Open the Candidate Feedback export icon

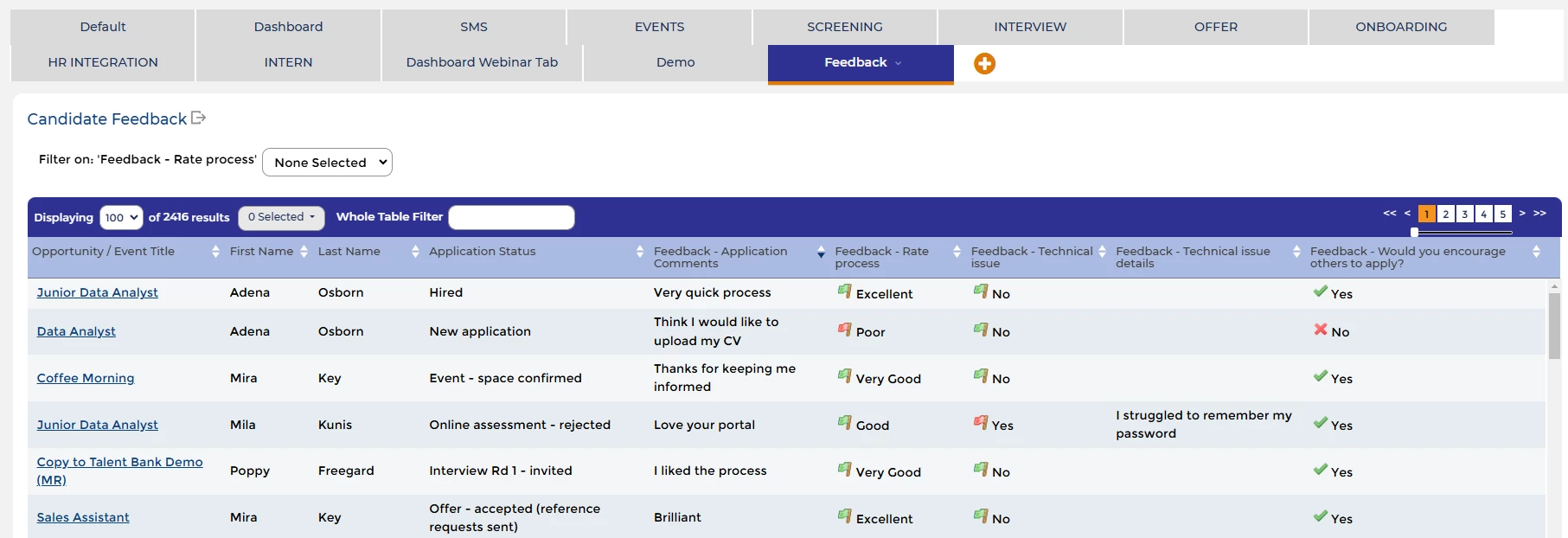(198, 118)
